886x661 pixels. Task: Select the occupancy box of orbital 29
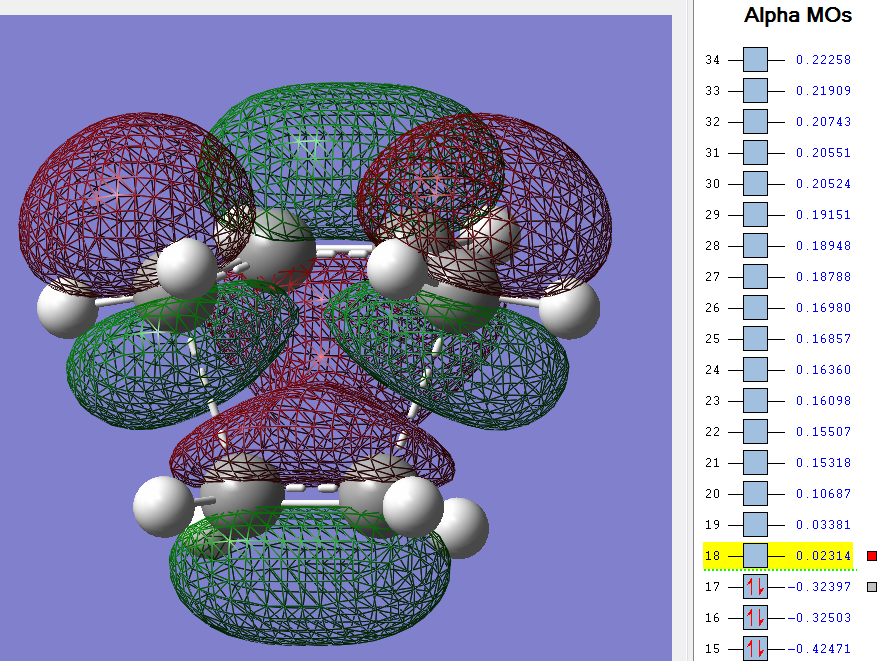(755, 215)
